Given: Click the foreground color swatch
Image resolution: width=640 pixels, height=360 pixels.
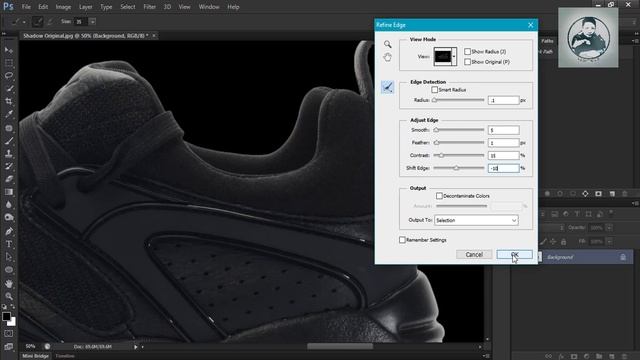Looking at the screenshot, I should (x=6, y=317).
